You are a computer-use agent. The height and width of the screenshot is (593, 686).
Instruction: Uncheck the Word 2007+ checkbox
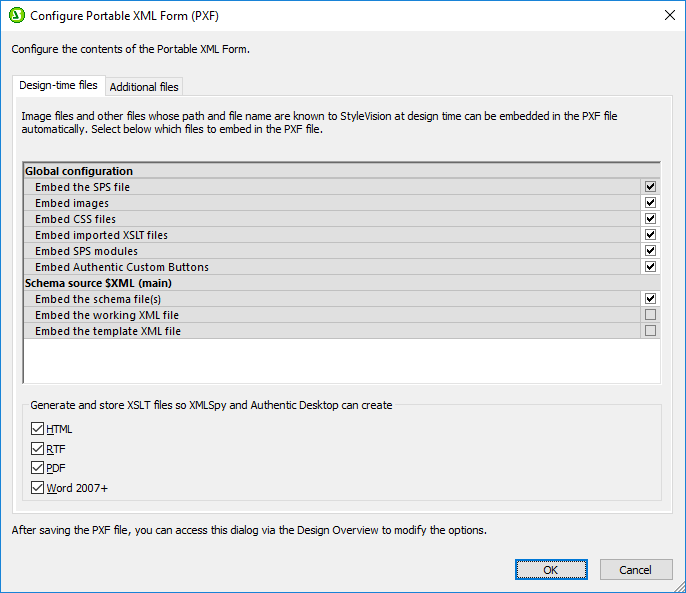pos(38,488)
